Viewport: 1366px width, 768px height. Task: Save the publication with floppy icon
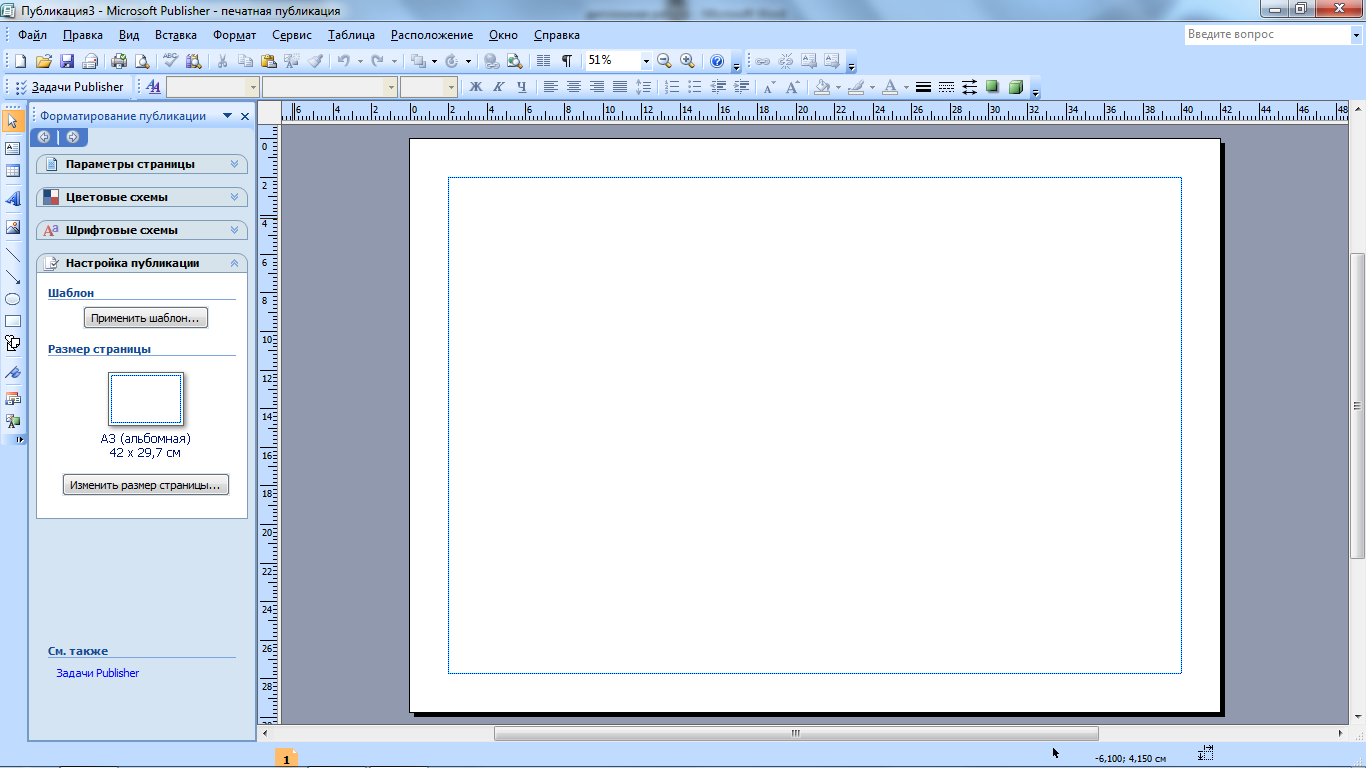pyautogui.click(x=67, y=61)
